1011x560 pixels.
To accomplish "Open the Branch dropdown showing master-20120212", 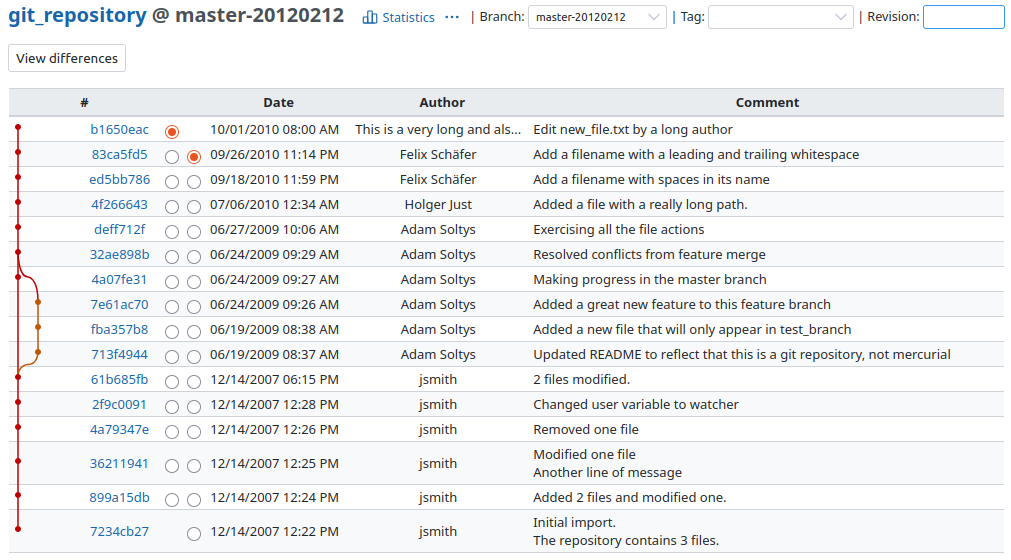I will [x=597, y=17].
